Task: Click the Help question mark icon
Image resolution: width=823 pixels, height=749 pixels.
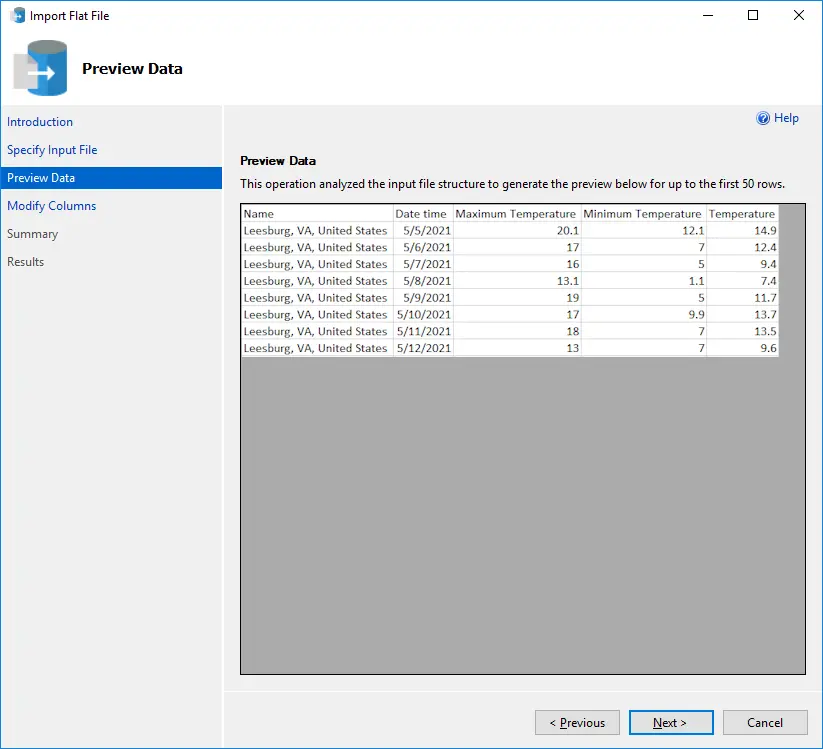Action: coord(763,118)
